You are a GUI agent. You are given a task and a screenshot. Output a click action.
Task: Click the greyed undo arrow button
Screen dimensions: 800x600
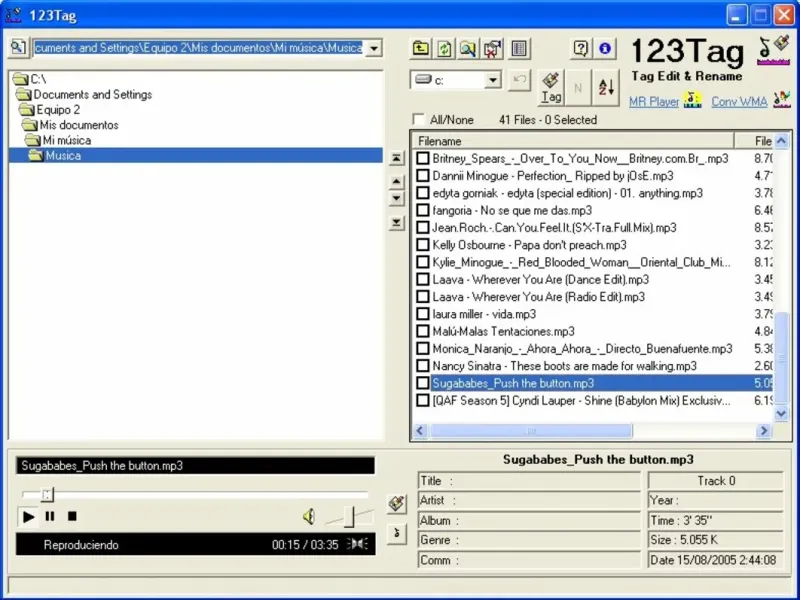[x=519, y=80]
